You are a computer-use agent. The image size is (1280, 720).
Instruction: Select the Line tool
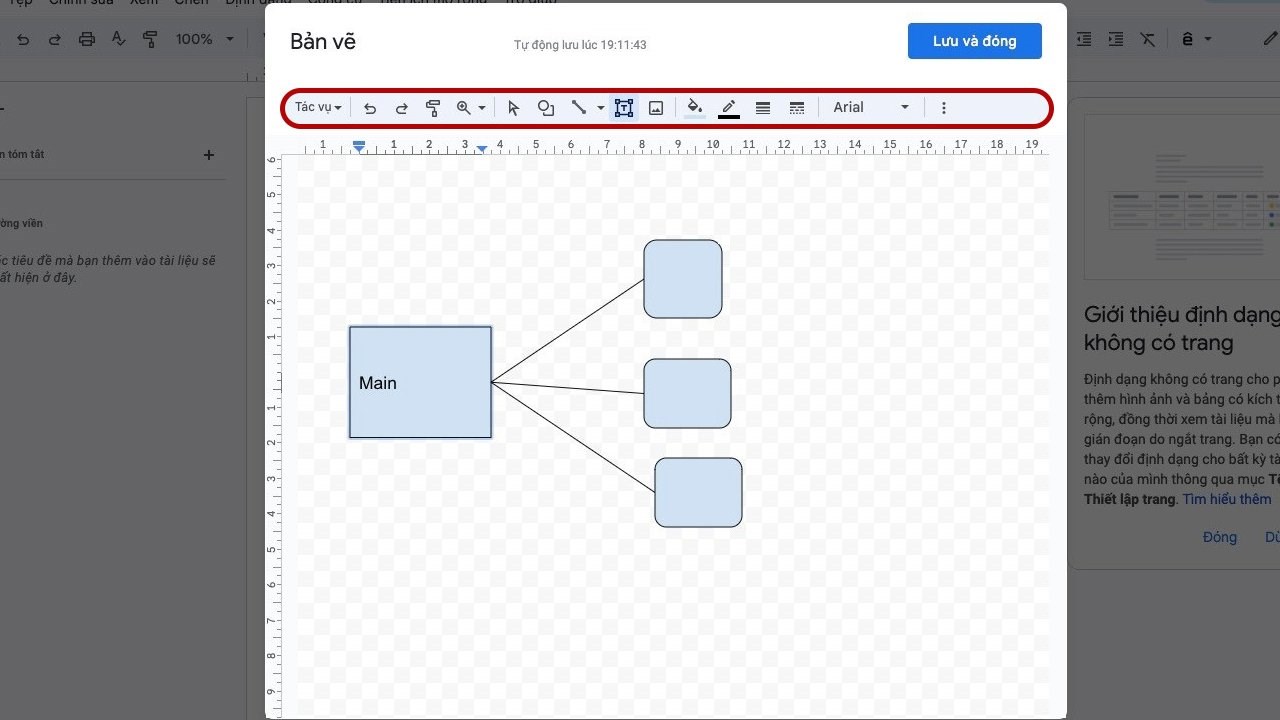578,108
